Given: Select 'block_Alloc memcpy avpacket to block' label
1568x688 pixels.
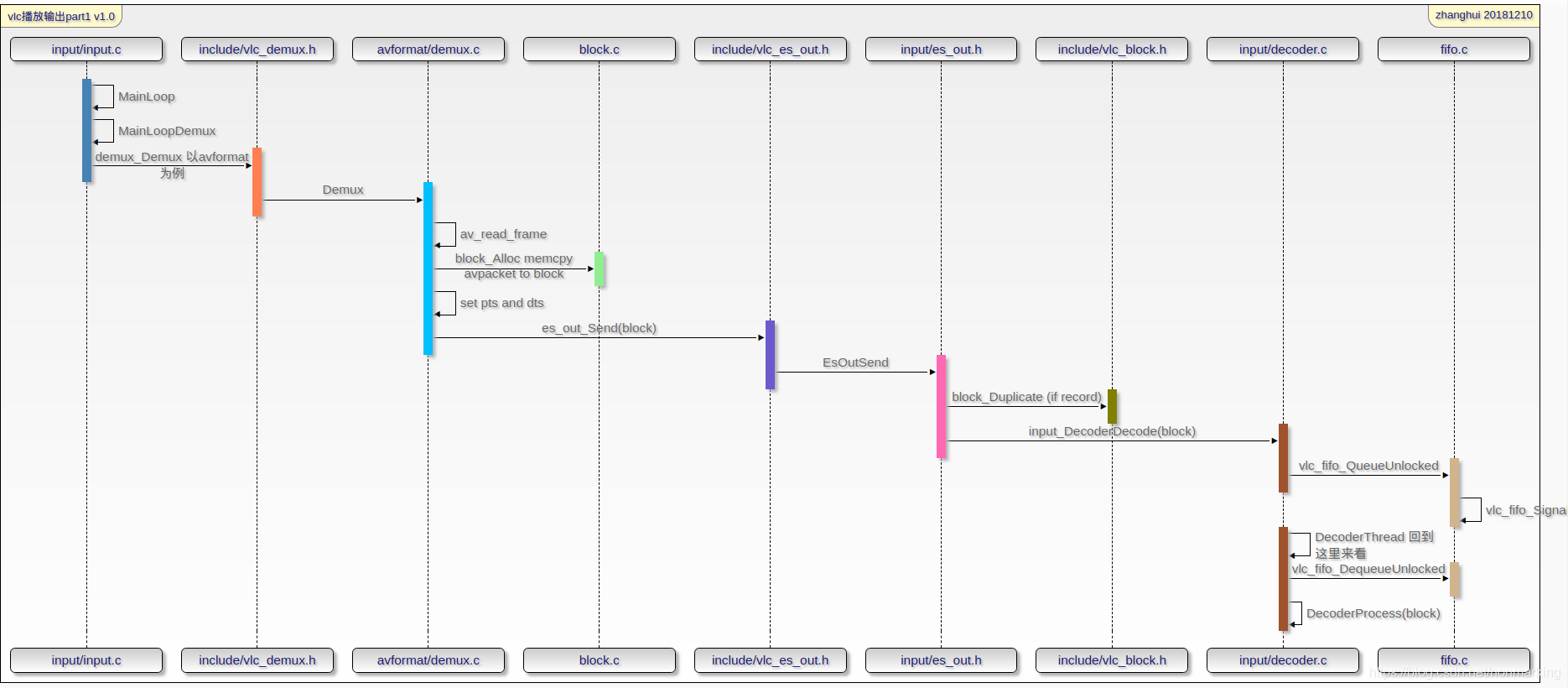Looking at the screenshot, I should pos(514,266).
